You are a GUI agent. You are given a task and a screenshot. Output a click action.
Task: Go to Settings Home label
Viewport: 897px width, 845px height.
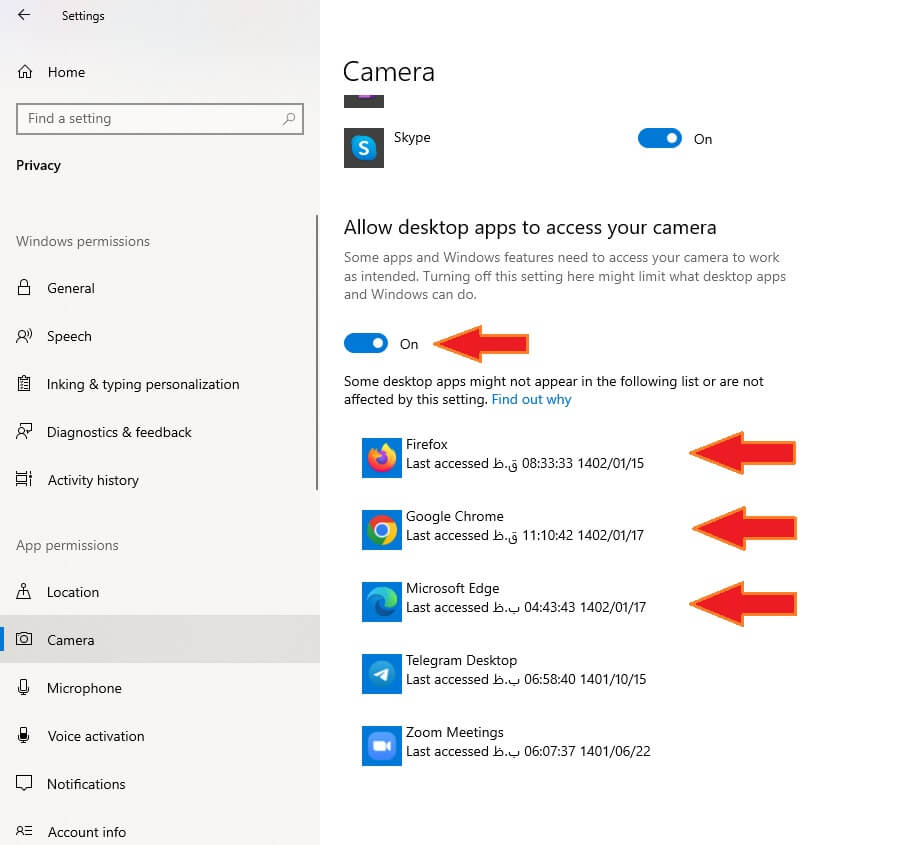[x=66, y=72]
